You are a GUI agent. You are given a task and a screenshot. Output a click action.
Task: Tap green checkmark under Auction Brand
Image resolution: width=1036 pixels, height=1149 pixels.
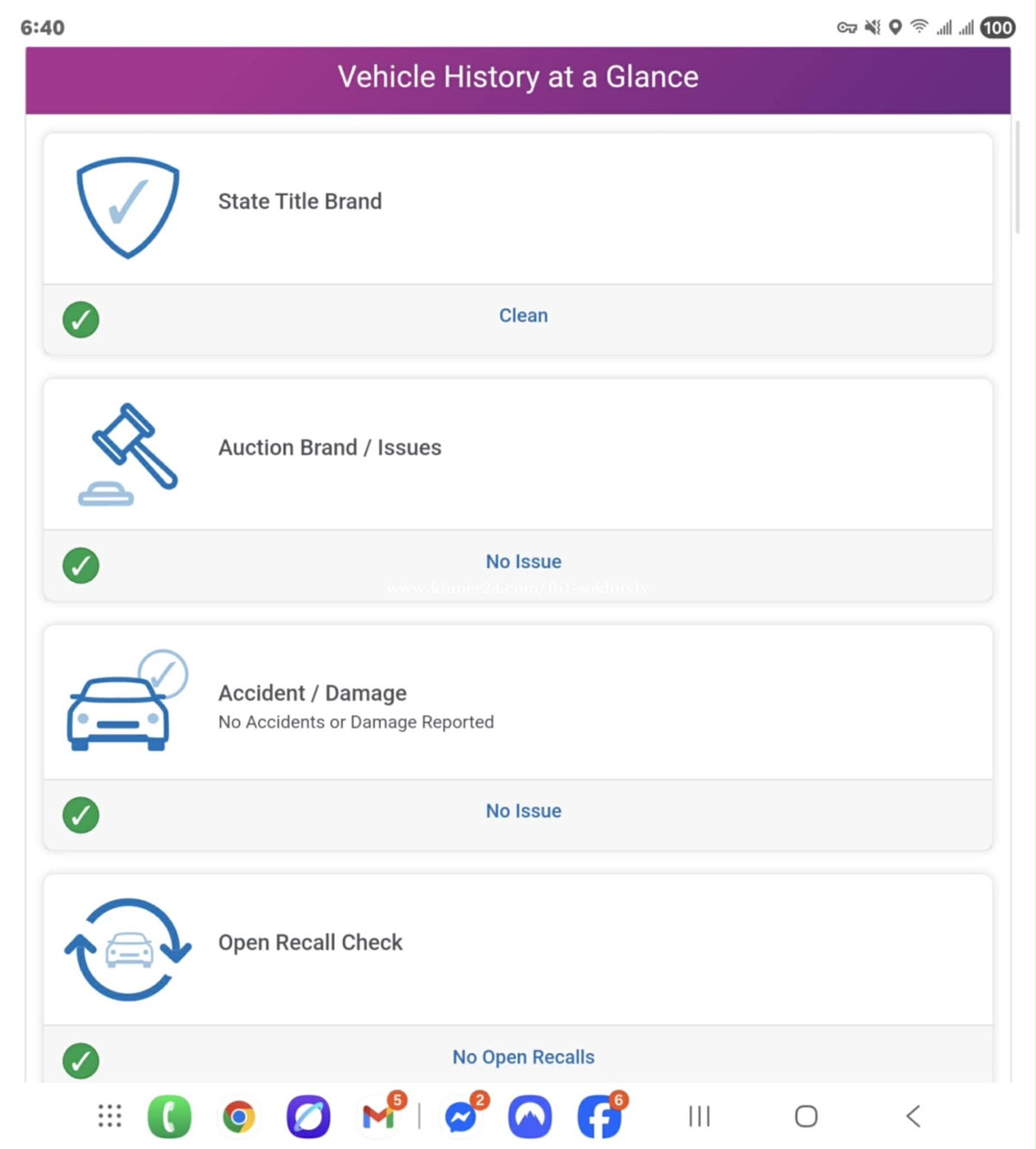point(81,565)
